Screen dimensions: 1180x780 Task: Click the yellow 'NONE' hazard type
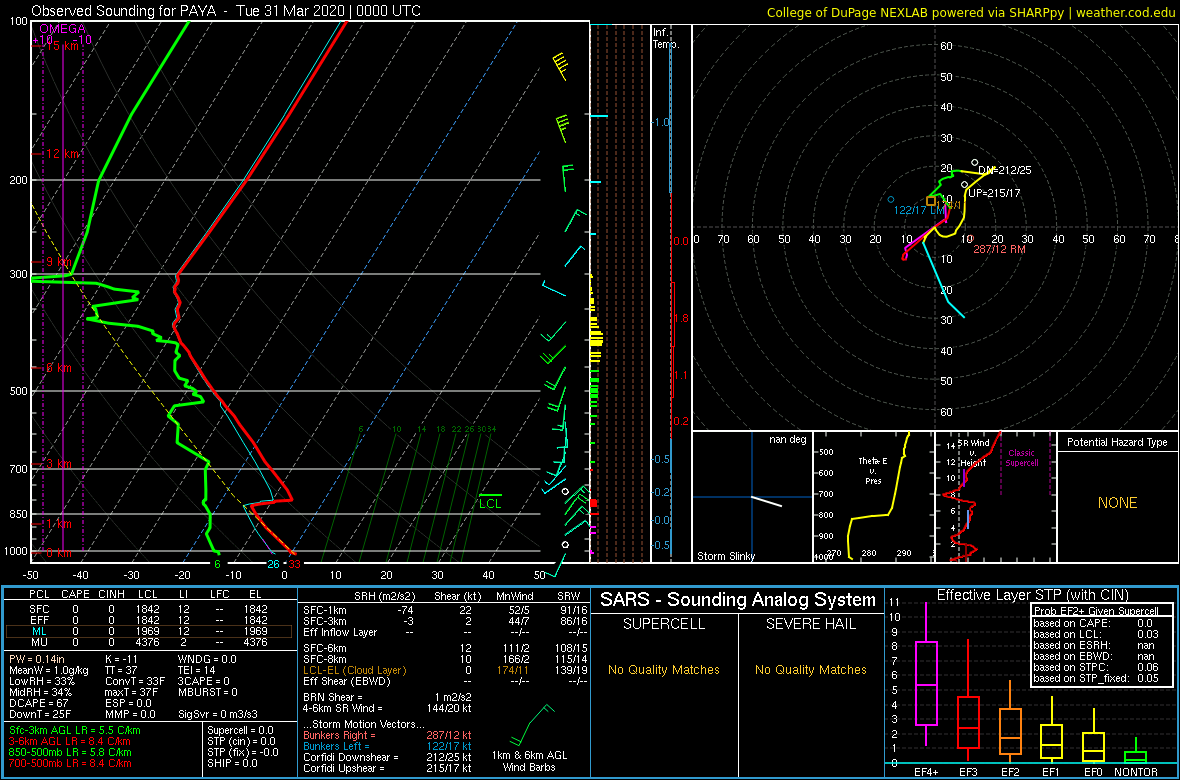(x=1117, y=503)
